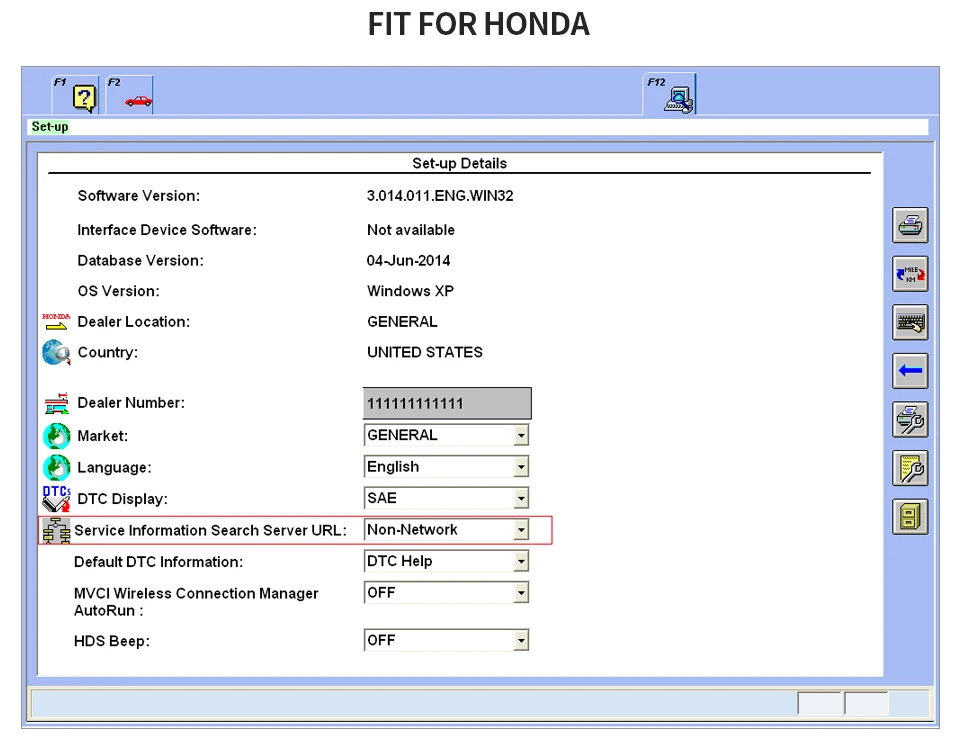Viewport: 960px width, 749px height.
Task: Click the Set-up tab label
Action: (x=50, y=127)
